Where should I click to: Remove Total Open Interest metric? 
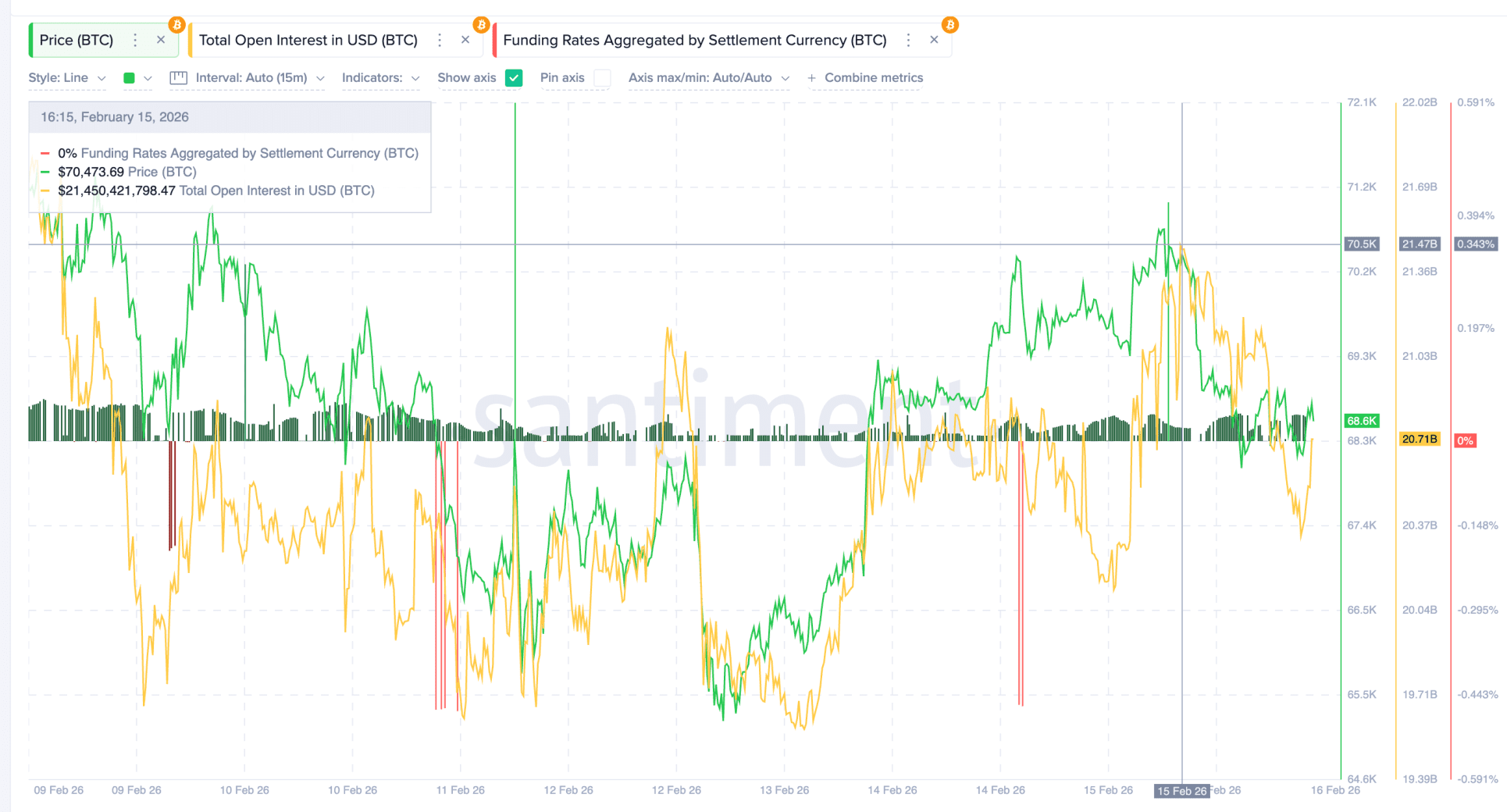pyautogui.click(x=465, y=40)
